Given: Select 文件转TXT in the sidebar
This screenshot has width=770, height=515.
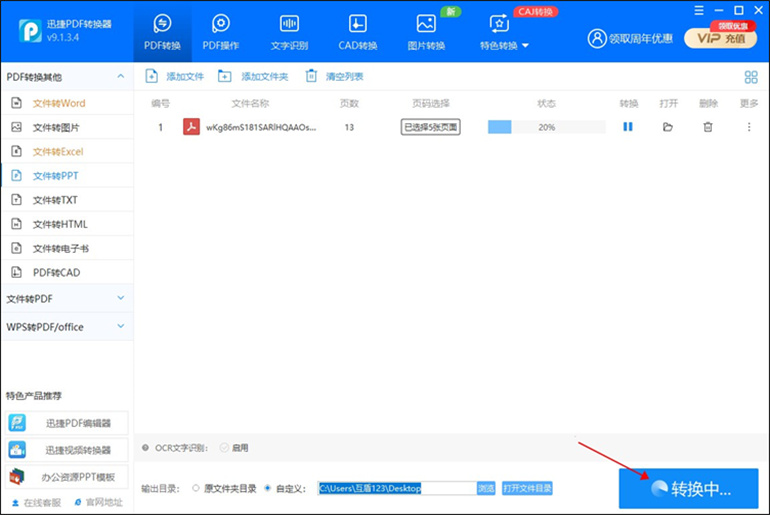Looking at the screenshot, I should pyautogui.click(x=67, y=200).
